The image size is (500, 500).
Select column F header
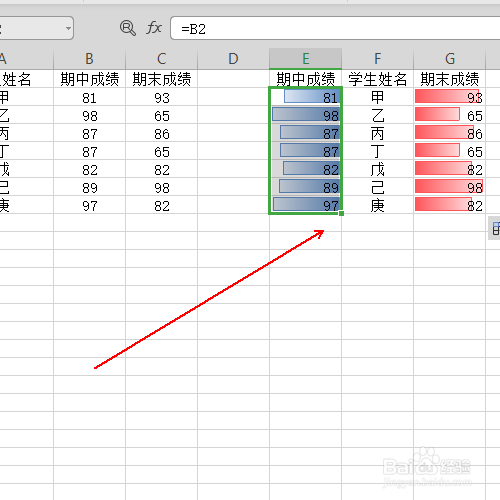point(378,59)
